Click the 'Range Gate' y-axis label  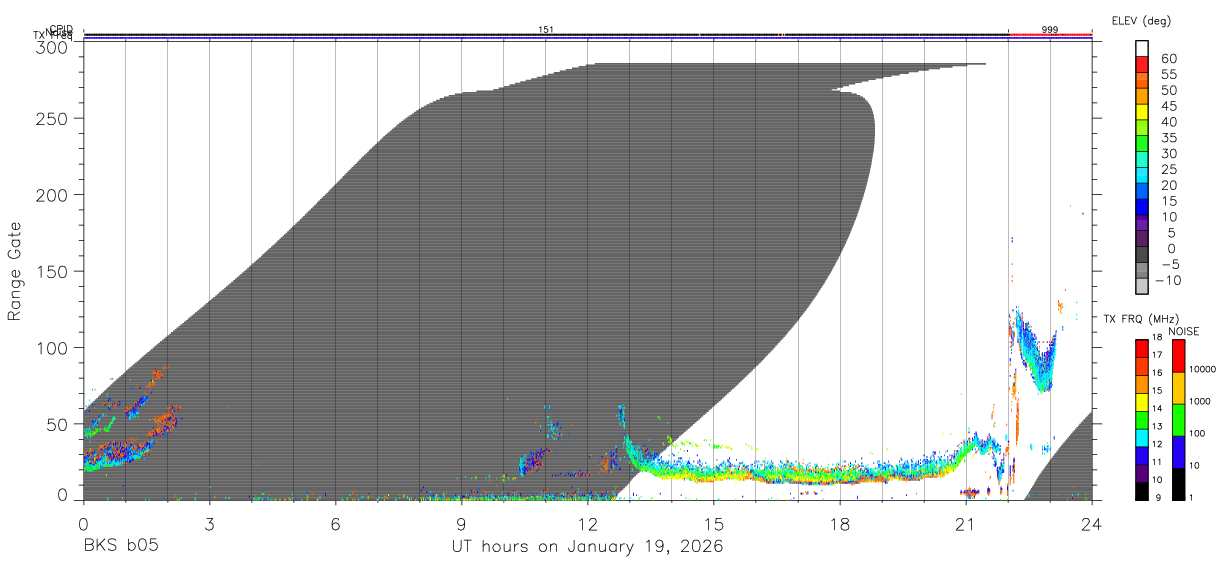point(15,272)
